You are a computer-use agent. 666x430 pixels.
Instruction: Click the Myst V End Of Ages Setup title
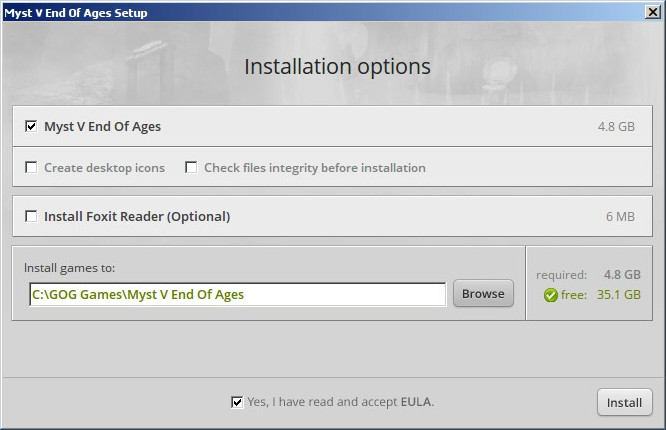point(76,13)
